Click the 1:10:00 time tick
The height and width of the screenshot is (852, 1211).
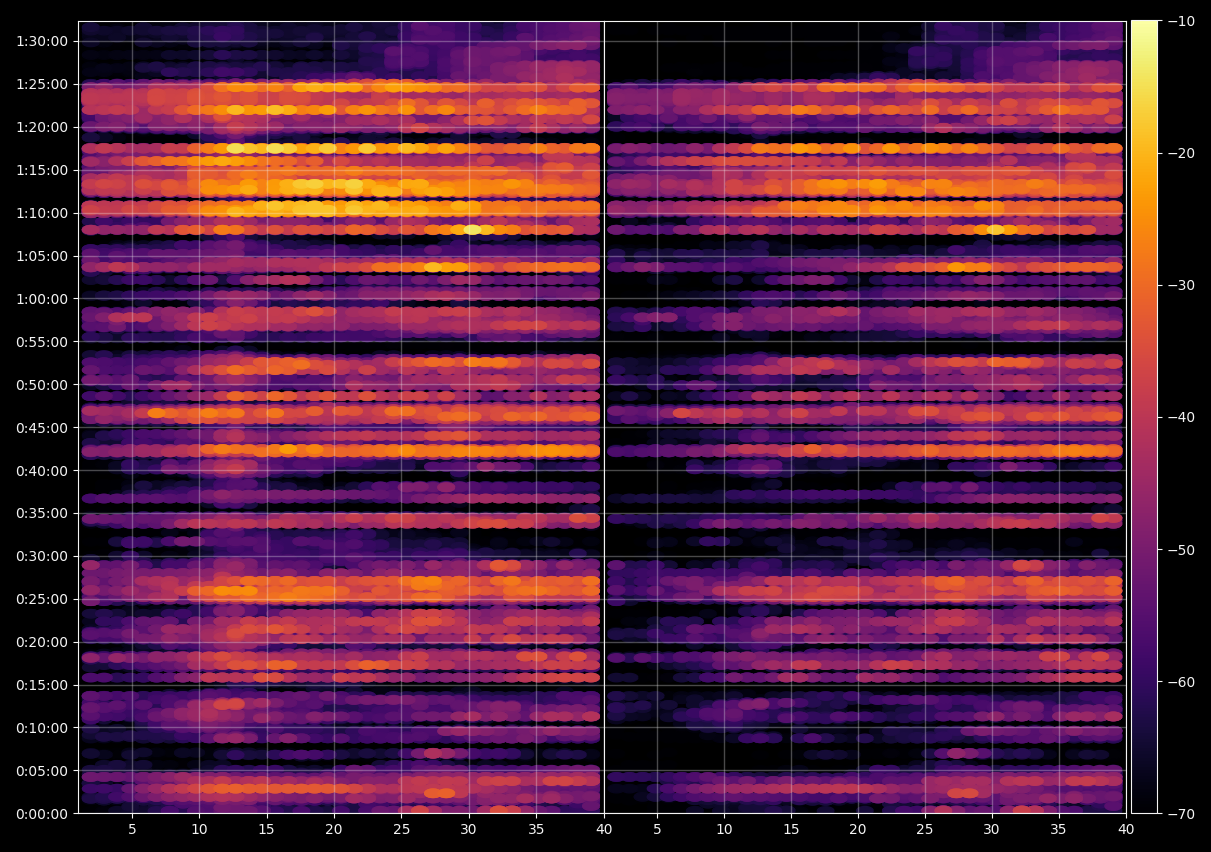[42, 213]
